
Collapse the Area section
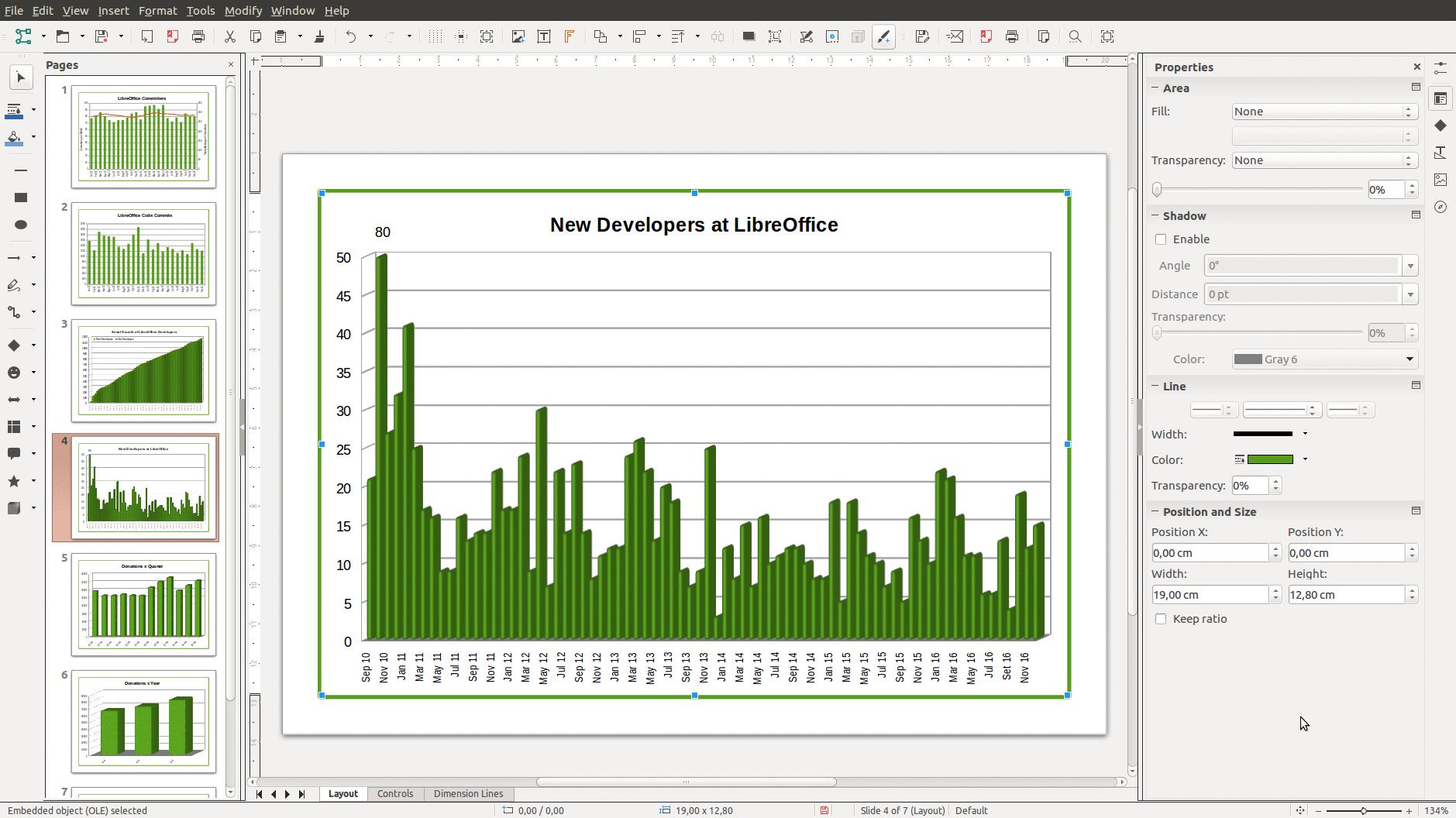[1155, 88]
